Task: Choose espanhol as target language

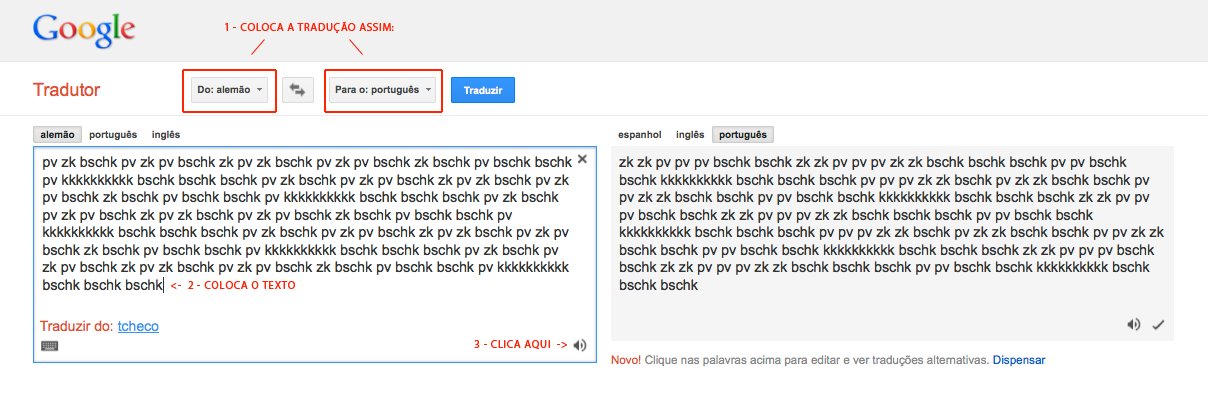Action: click(x=640, y=135)
